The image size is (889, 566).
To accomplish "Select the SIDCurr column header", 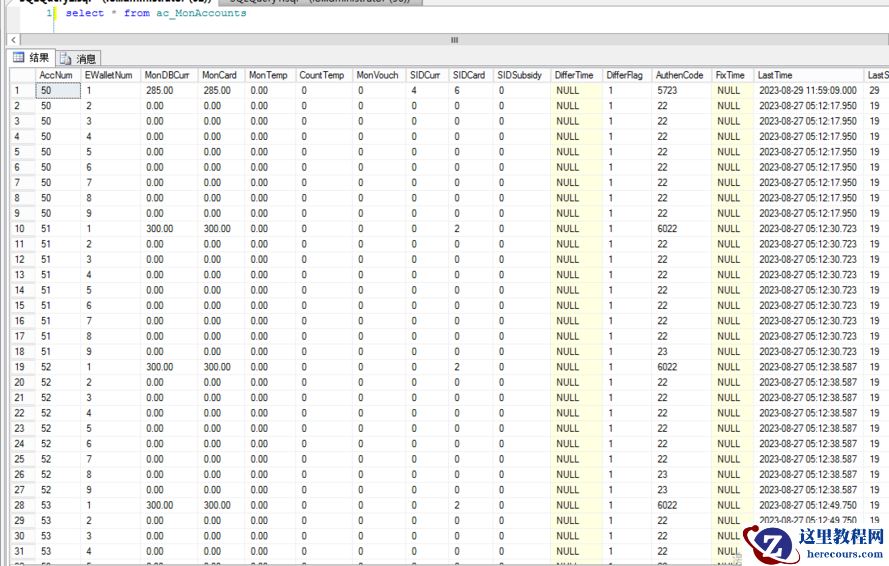I will (x=425, y=75).
